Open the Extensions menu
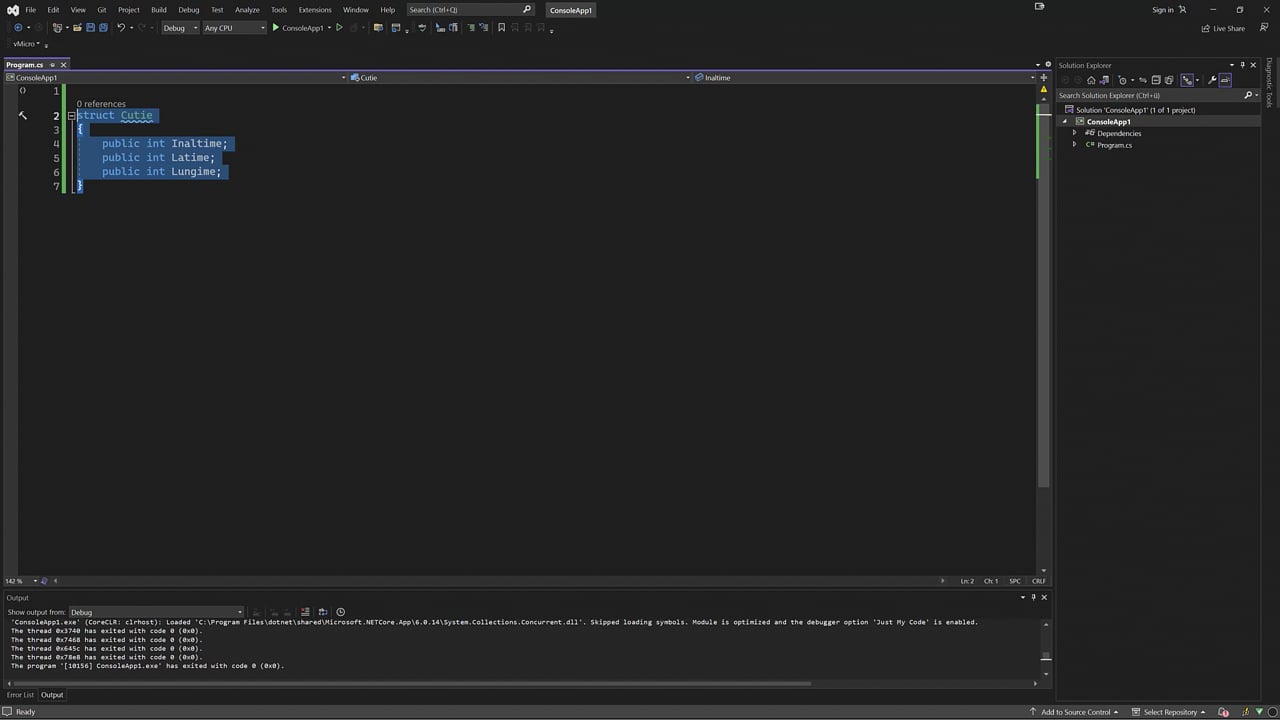 (315, 10)
